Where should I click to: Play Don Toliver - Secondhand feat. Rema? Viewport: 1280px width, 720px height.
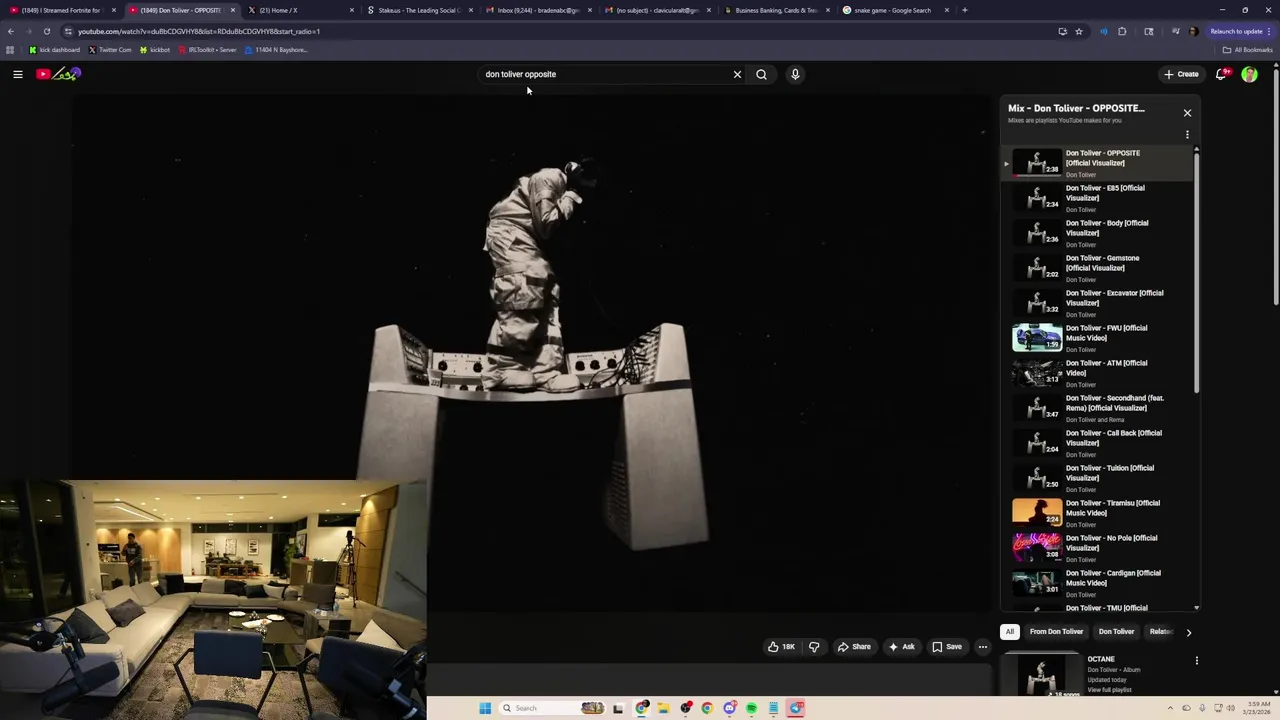(x=1097, y=408)
